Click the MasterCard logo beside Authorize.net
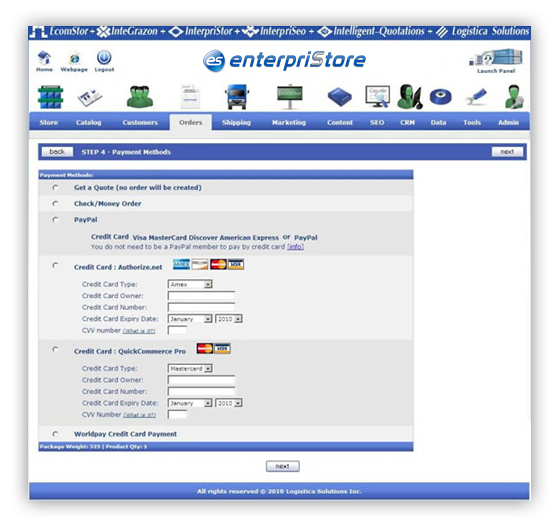This screenshot has width=559, height=527. pyautogui.click(x=218, y=264)
